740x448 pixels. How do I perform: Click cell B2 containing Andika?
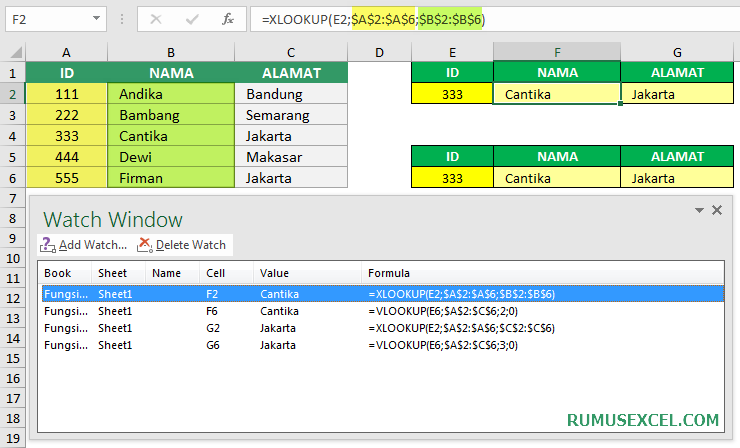171,94
